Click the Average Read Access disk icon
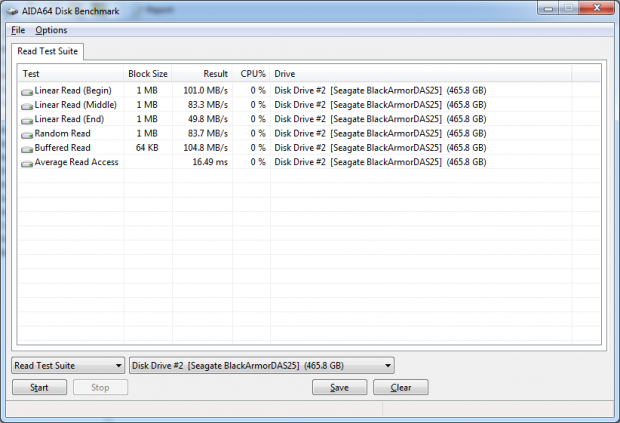Viewport: 620px width, 423px height. (x=26, y=162)
